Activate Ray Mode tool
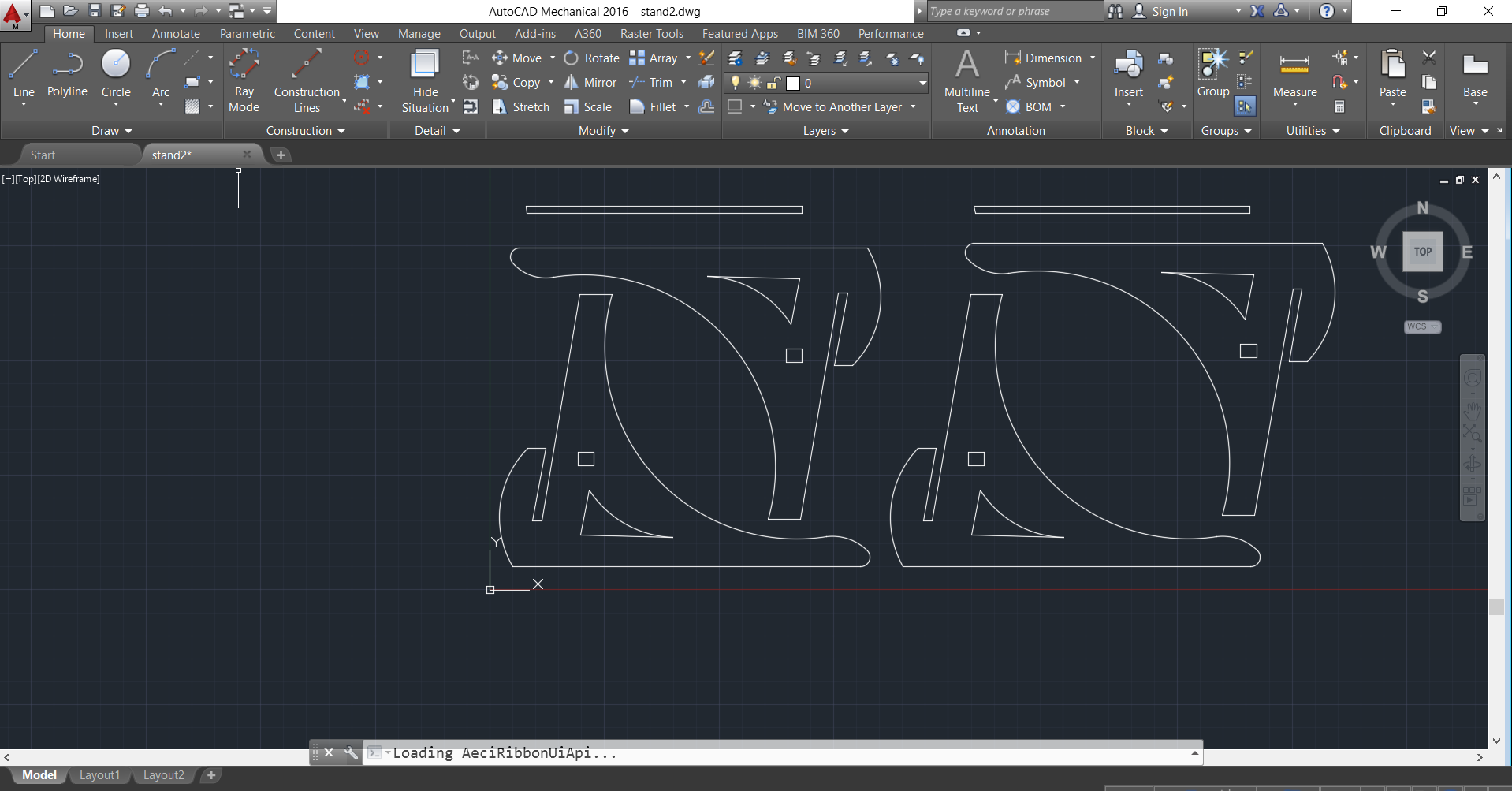 [x=244, y=80]
